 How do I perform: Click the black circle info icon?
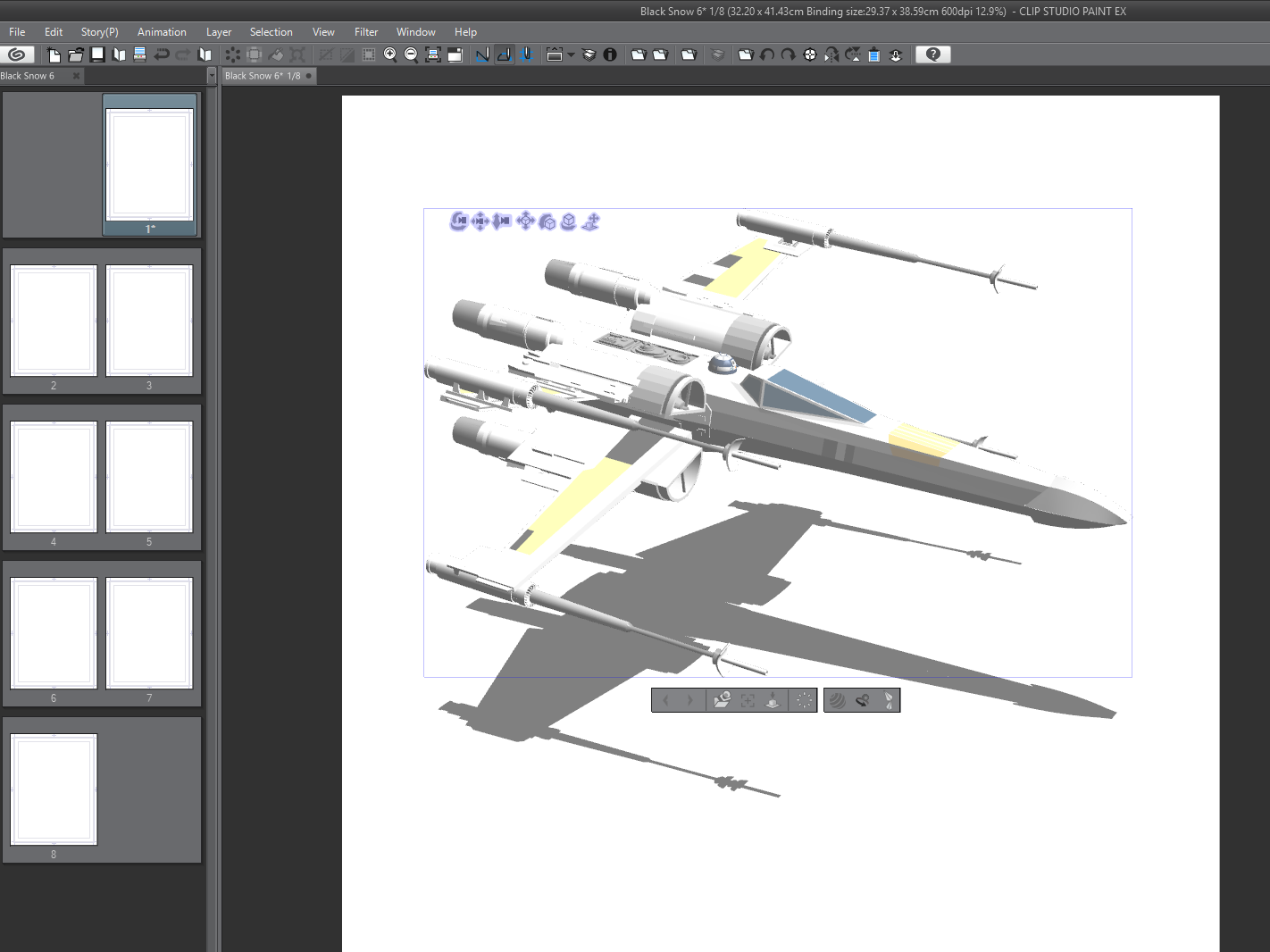pyautogui.click(x=610, y=54)
